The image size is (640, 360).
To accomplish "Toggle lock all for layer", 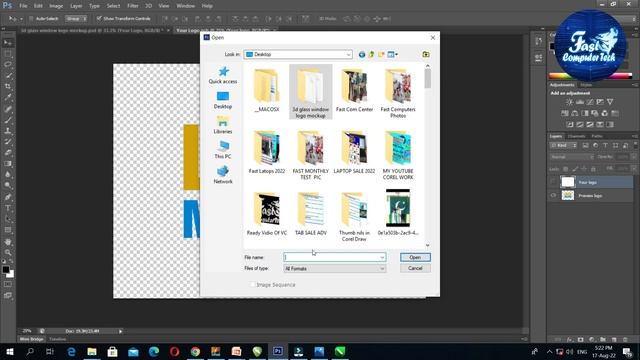I will 593,169.
